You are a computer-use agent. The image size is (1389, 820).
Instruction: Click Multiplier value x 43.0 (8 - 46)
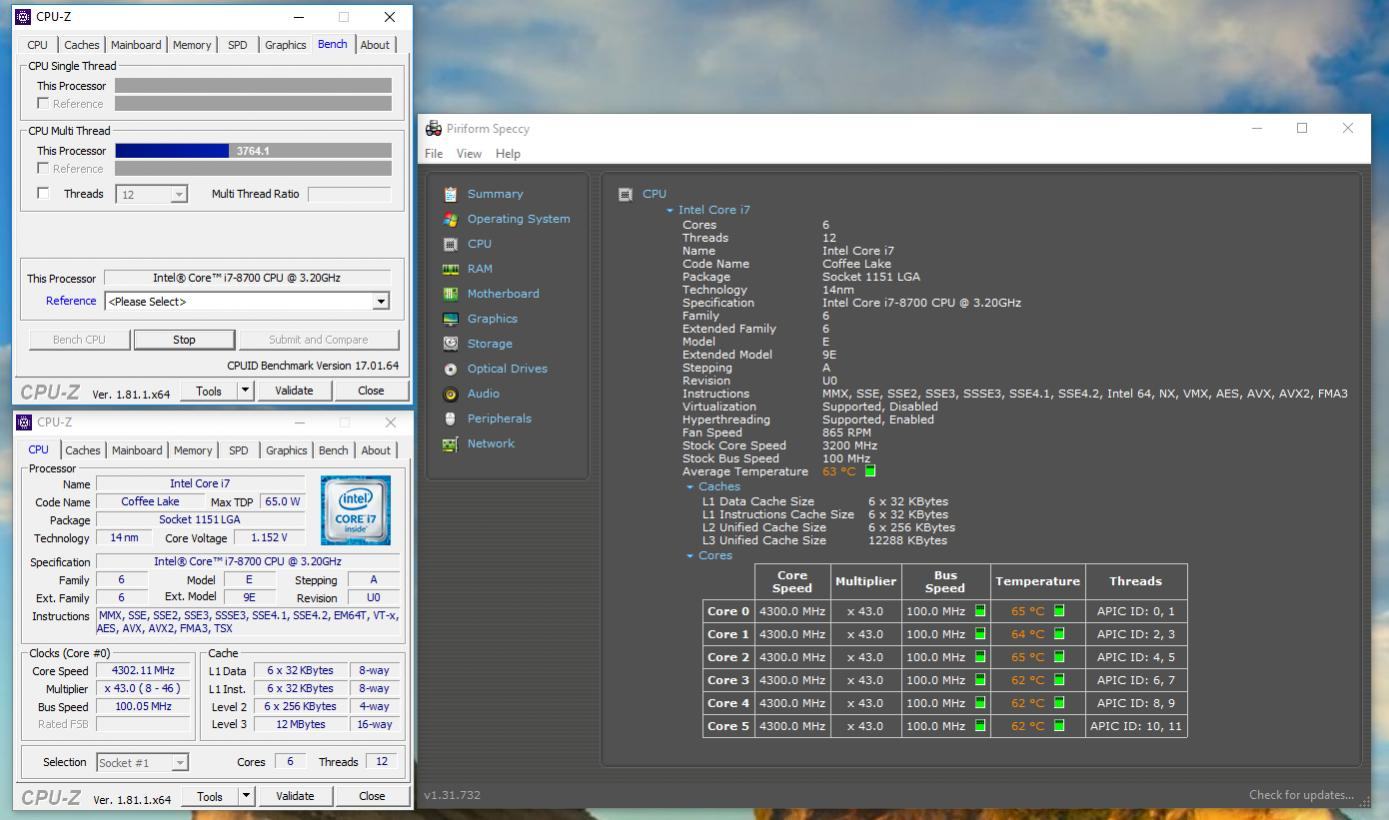pos(143,689)
